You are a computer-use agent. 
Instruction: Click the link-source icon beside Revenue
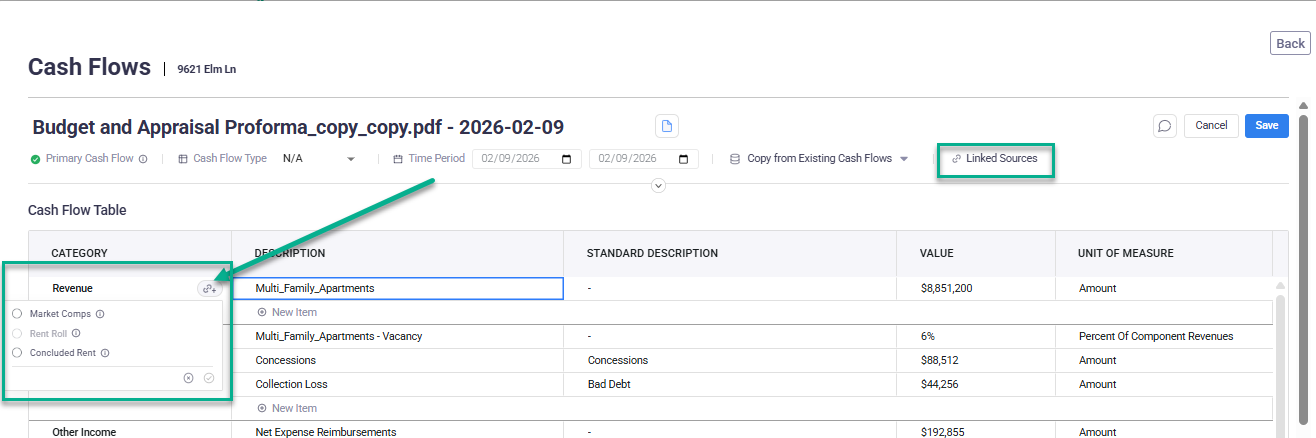click(209, 289)
